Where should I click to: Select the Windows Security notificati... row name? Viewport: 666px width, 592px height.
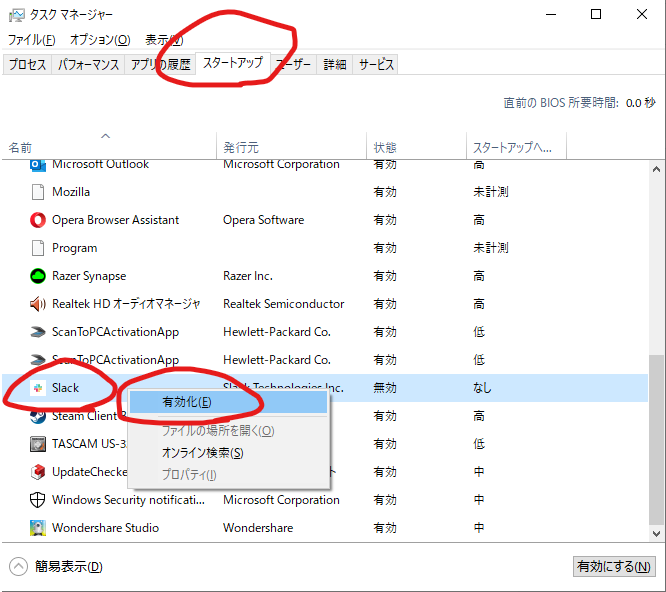point(128,500)
